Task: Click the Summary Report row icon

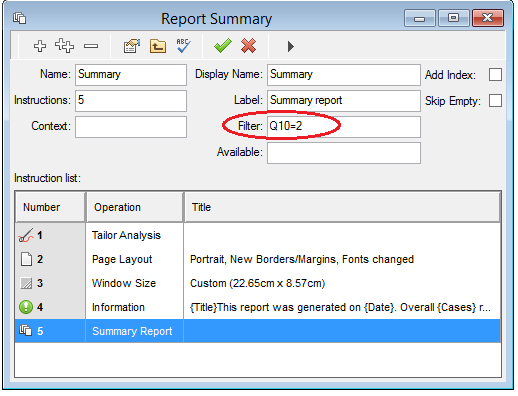Action: [x=26, y=331]
